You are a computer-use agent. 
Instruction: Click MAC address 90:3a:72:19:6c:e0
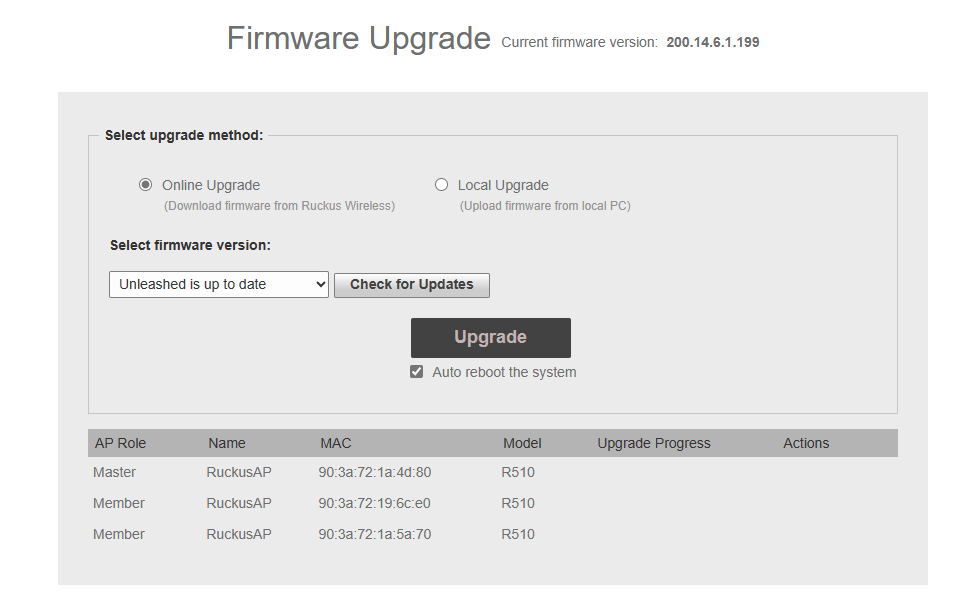tap(375, 503)
